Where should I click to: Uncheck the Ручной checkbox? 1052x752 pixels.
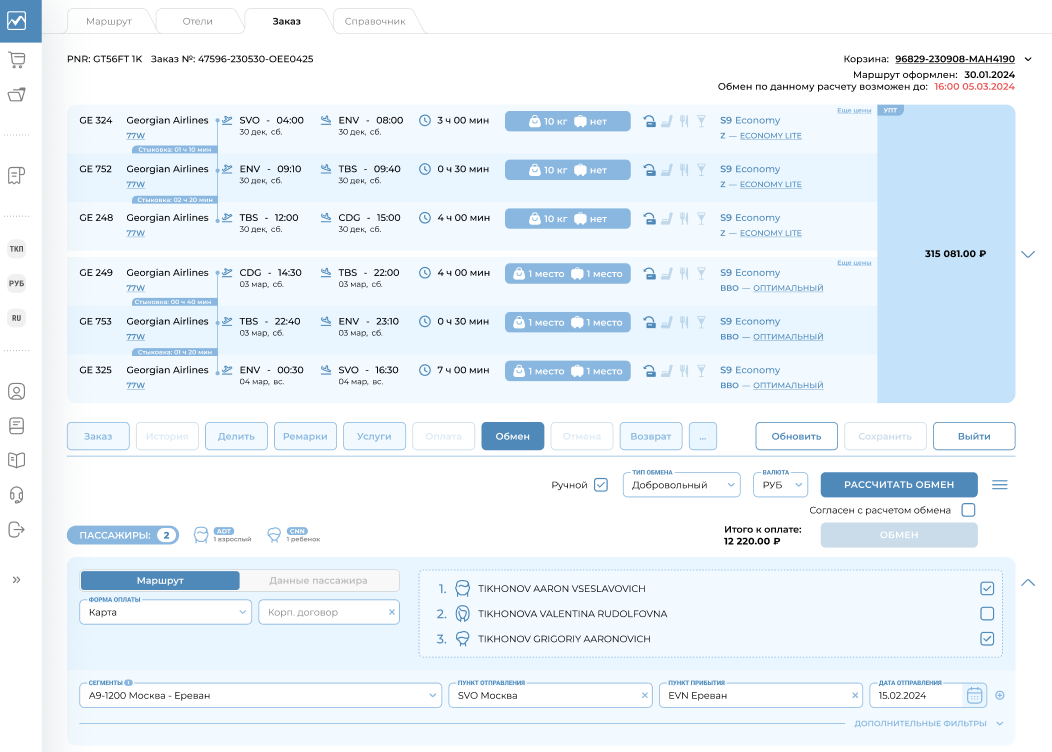pyautogui.click(x=601, y=484)
